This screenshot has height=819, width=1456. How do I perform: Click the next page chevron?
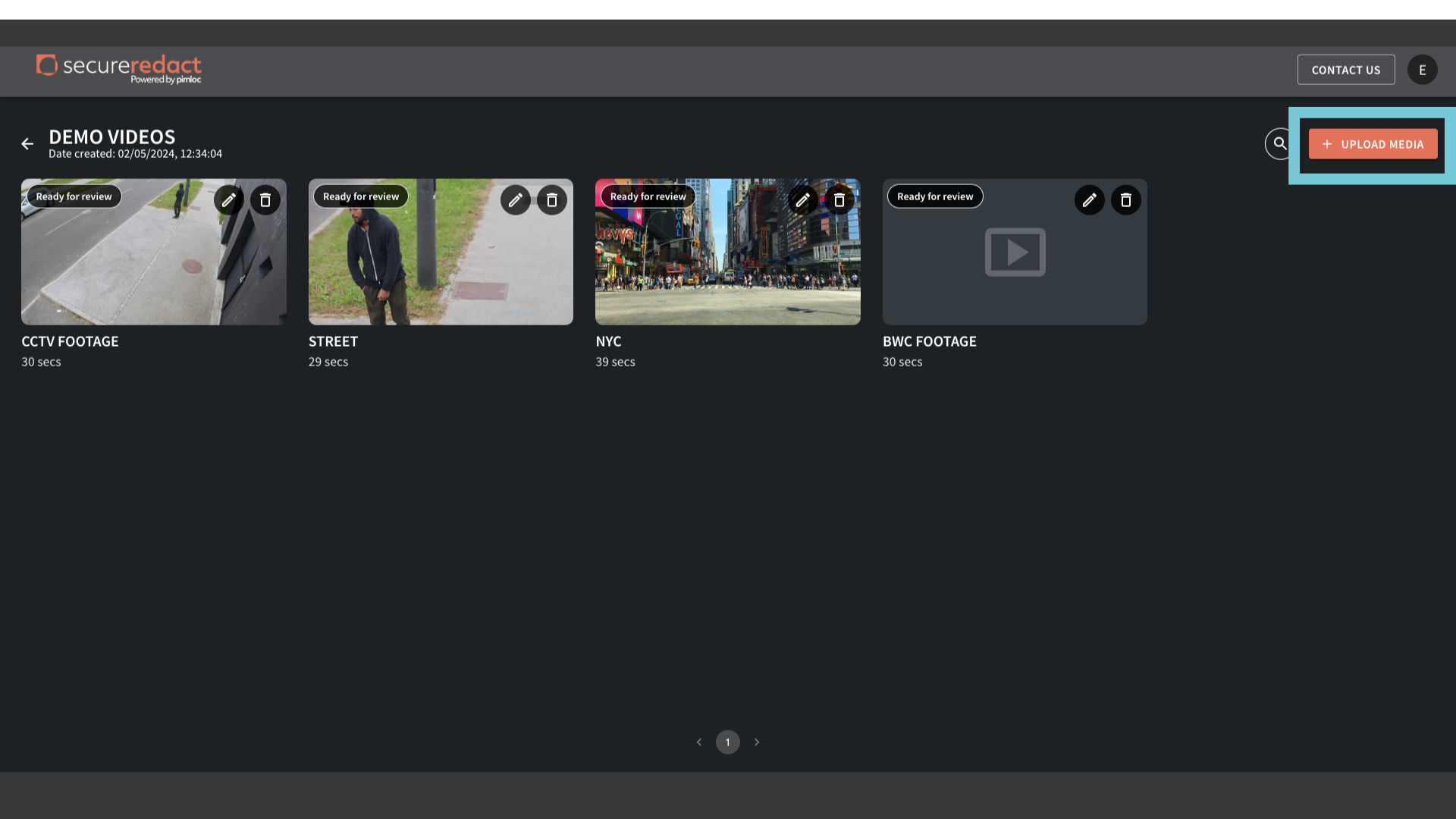point(756,742)
